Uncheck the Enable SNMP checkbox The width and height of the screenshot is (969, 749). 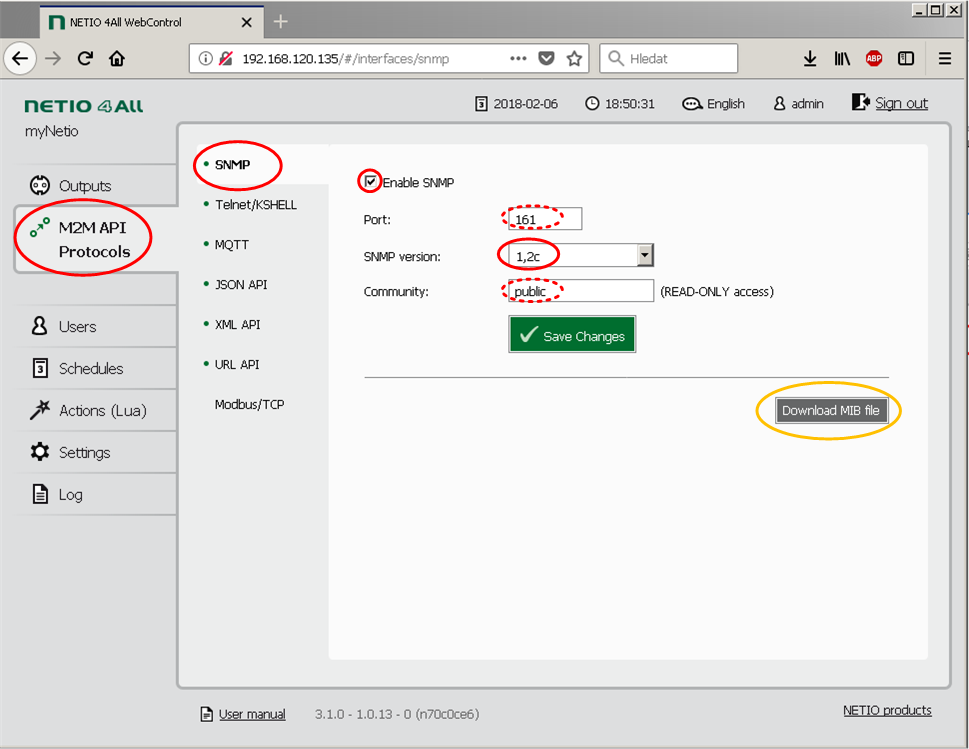[x=371, y=182]
